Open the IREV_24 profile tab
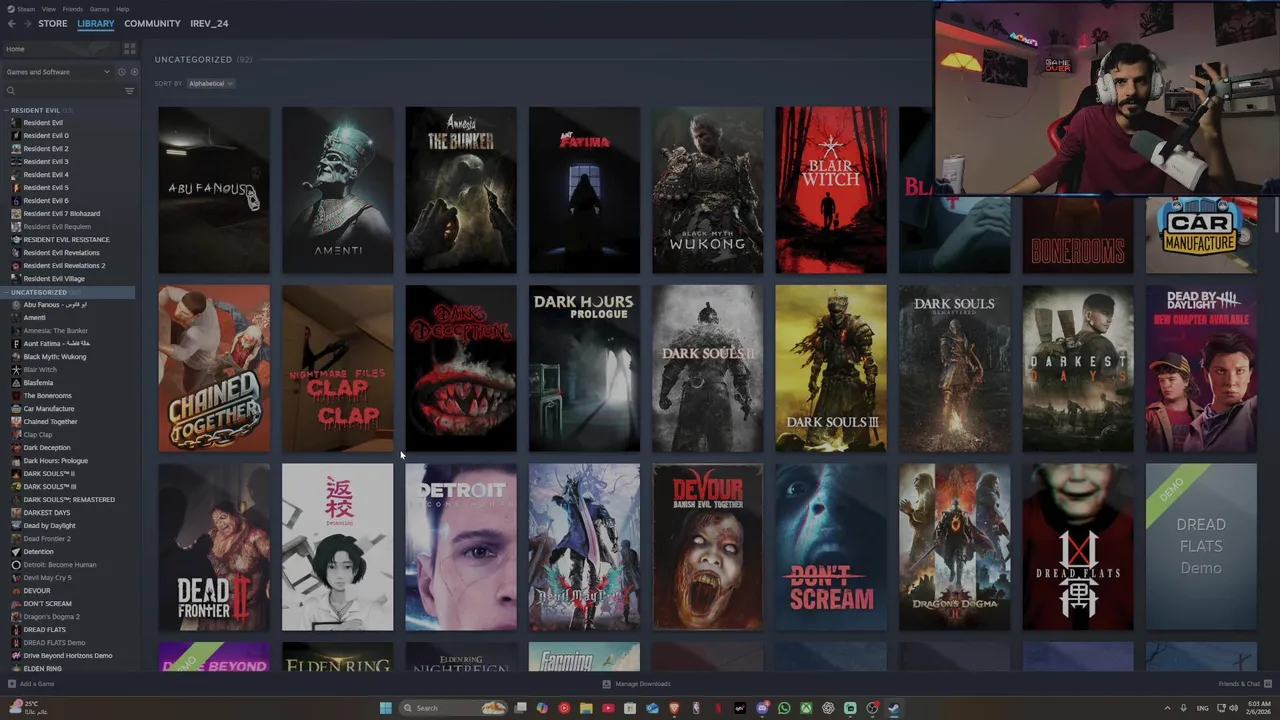The image size is (1280, 720). coord(209,23)
